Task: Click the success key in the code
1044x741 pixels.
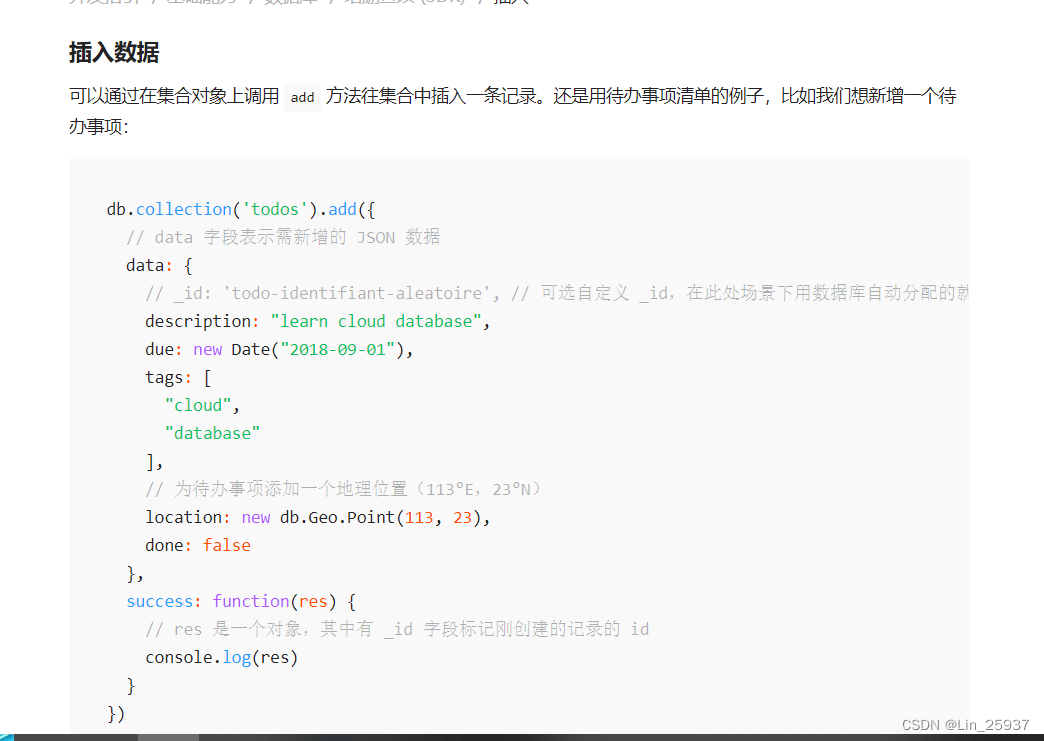Action: (x=159, y=601)
